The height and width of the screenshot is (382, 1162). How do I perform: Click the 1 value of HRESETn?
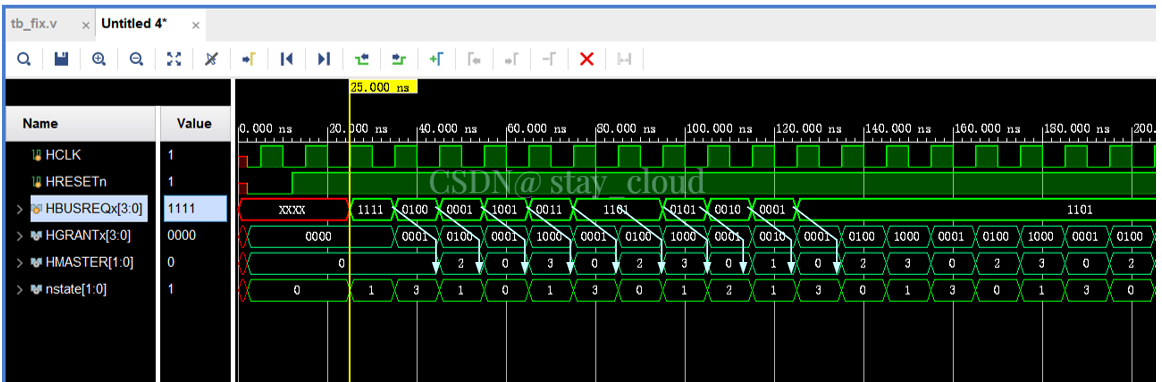coord(170,182)
